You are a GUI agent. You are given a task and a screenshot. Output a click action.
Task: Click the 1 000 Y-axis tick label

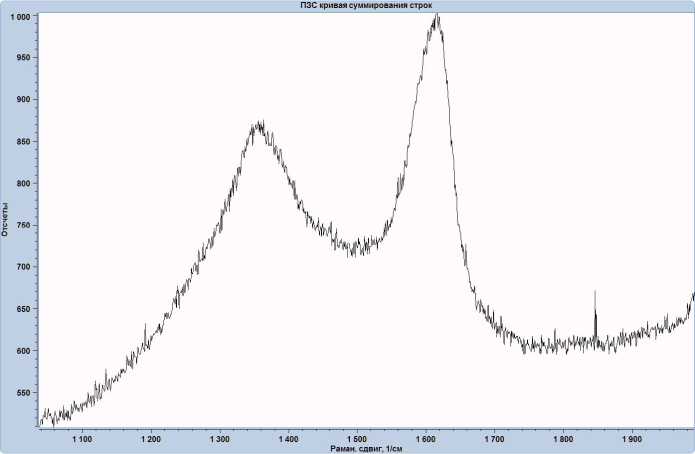(22, 16)
